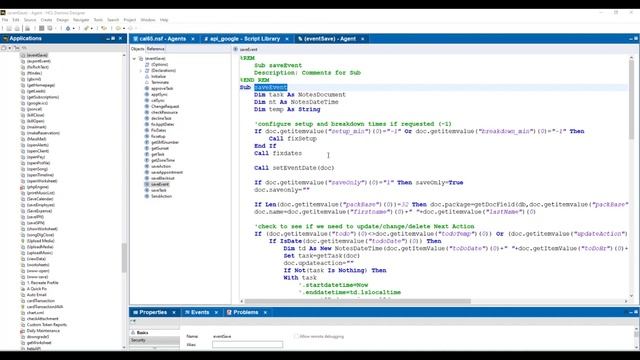Select saveTask in objects tree
The width and height of the screenshot is (640, 360).
[x=159, y=190]
